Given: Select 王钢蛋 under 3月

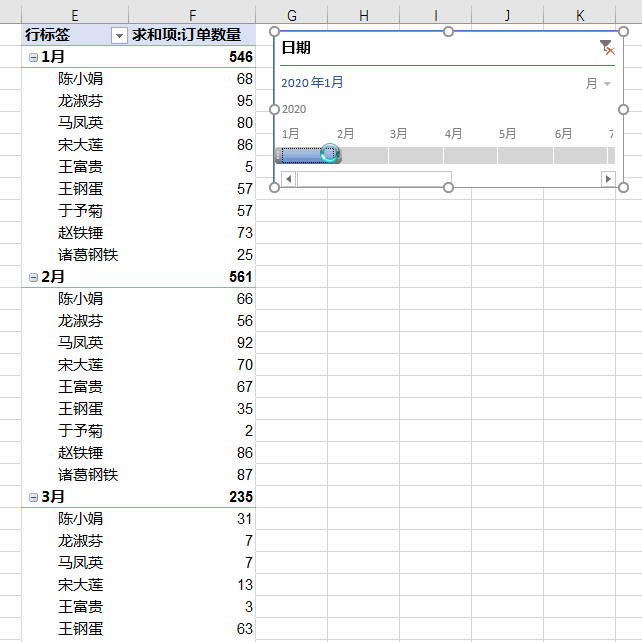Looking at the screenshot, I should coord(80,629).
